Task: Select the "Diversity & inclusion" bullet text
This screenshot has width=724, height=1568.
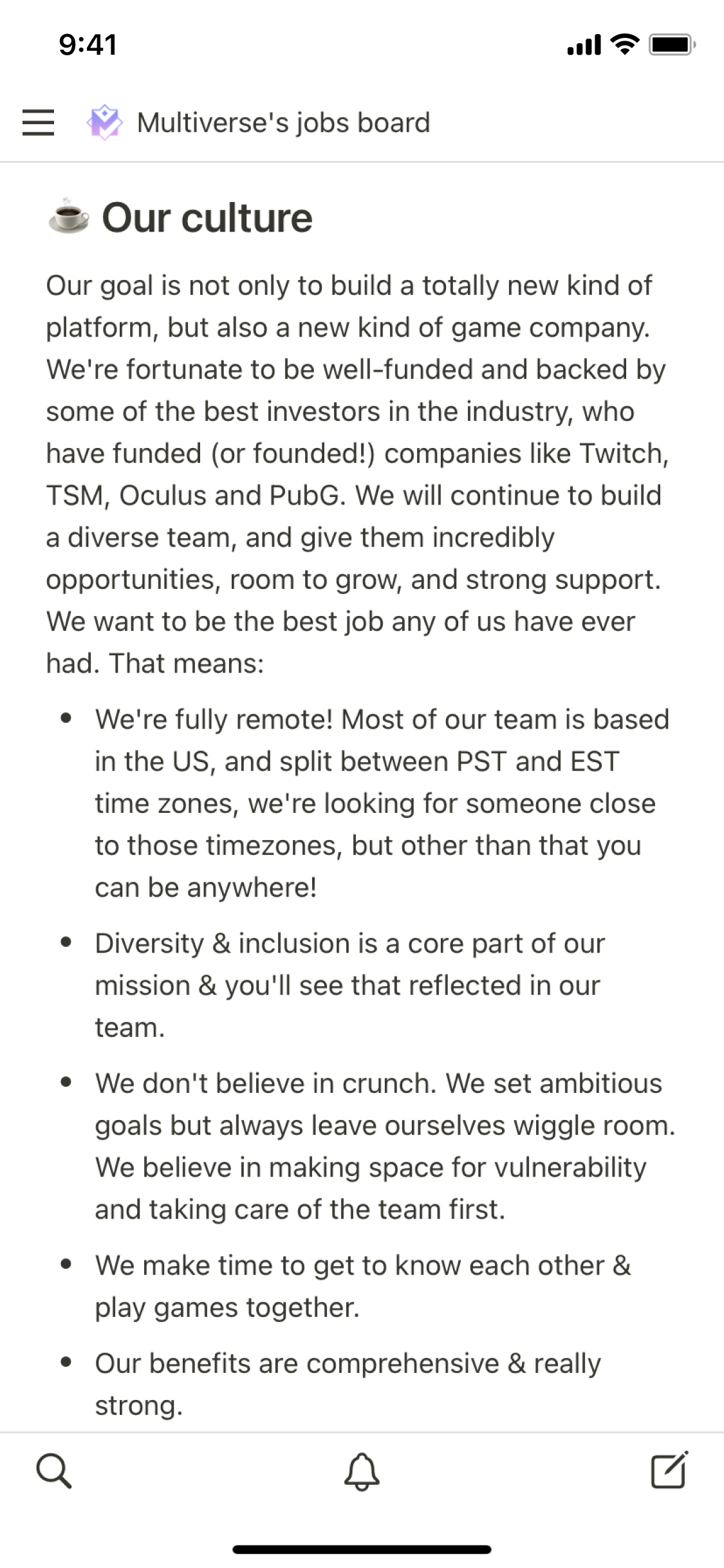Action: (349, 985)
